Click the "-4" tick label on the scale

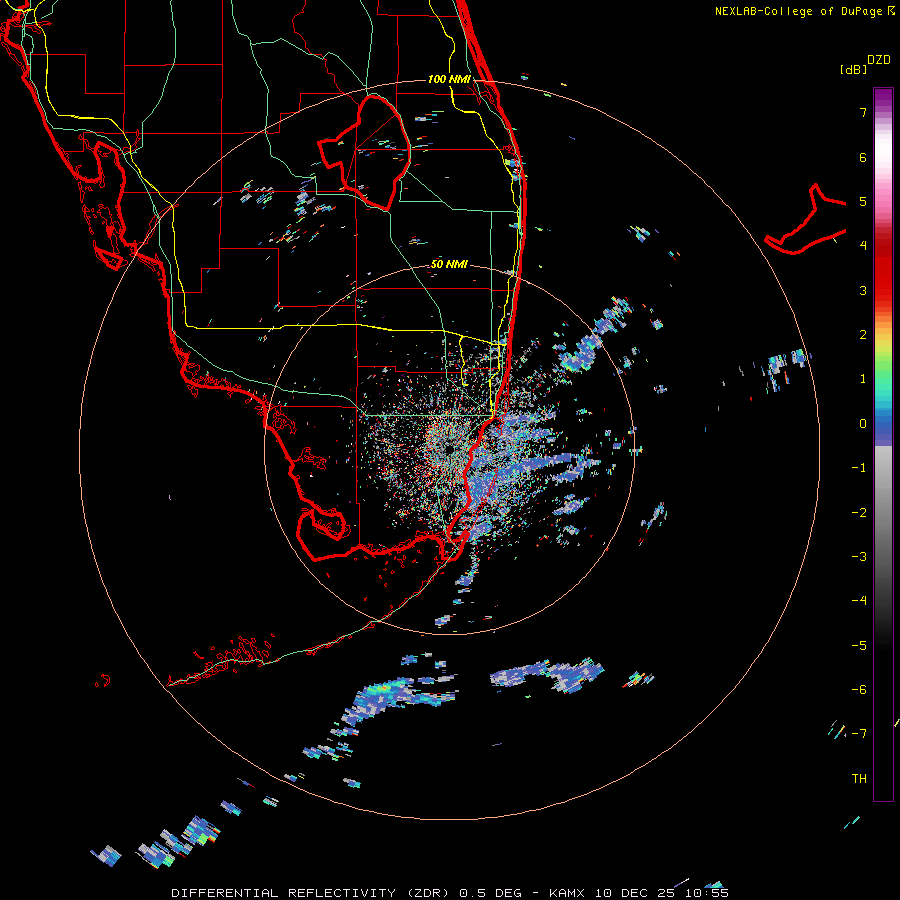859,600
